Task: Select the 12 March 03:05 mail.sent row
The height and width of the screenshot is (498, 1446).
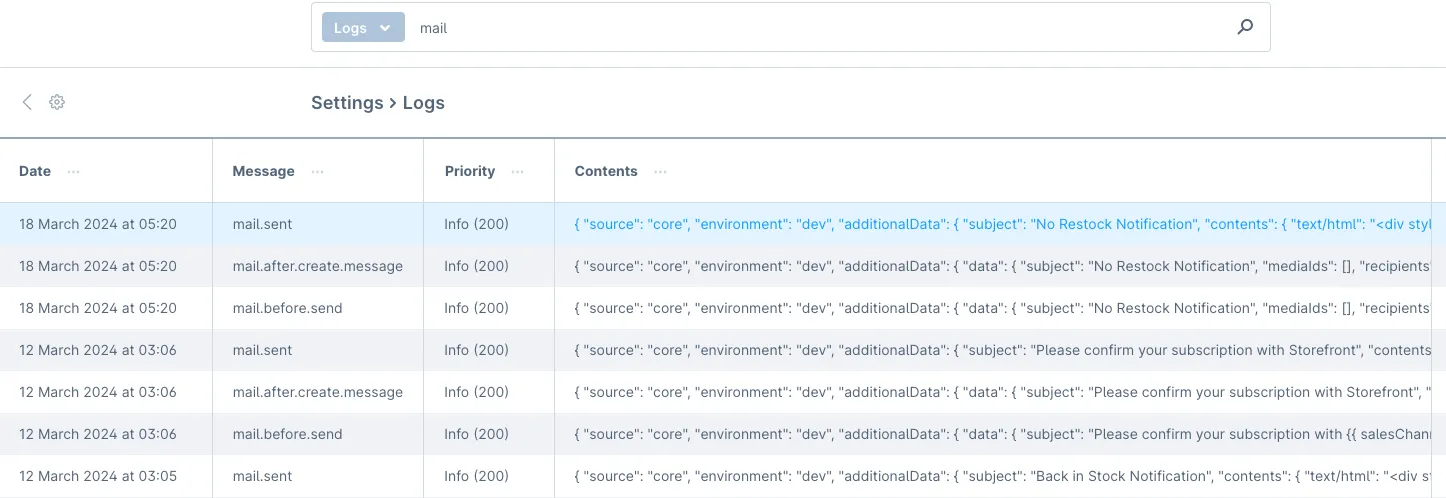Action: click(262, 476)
